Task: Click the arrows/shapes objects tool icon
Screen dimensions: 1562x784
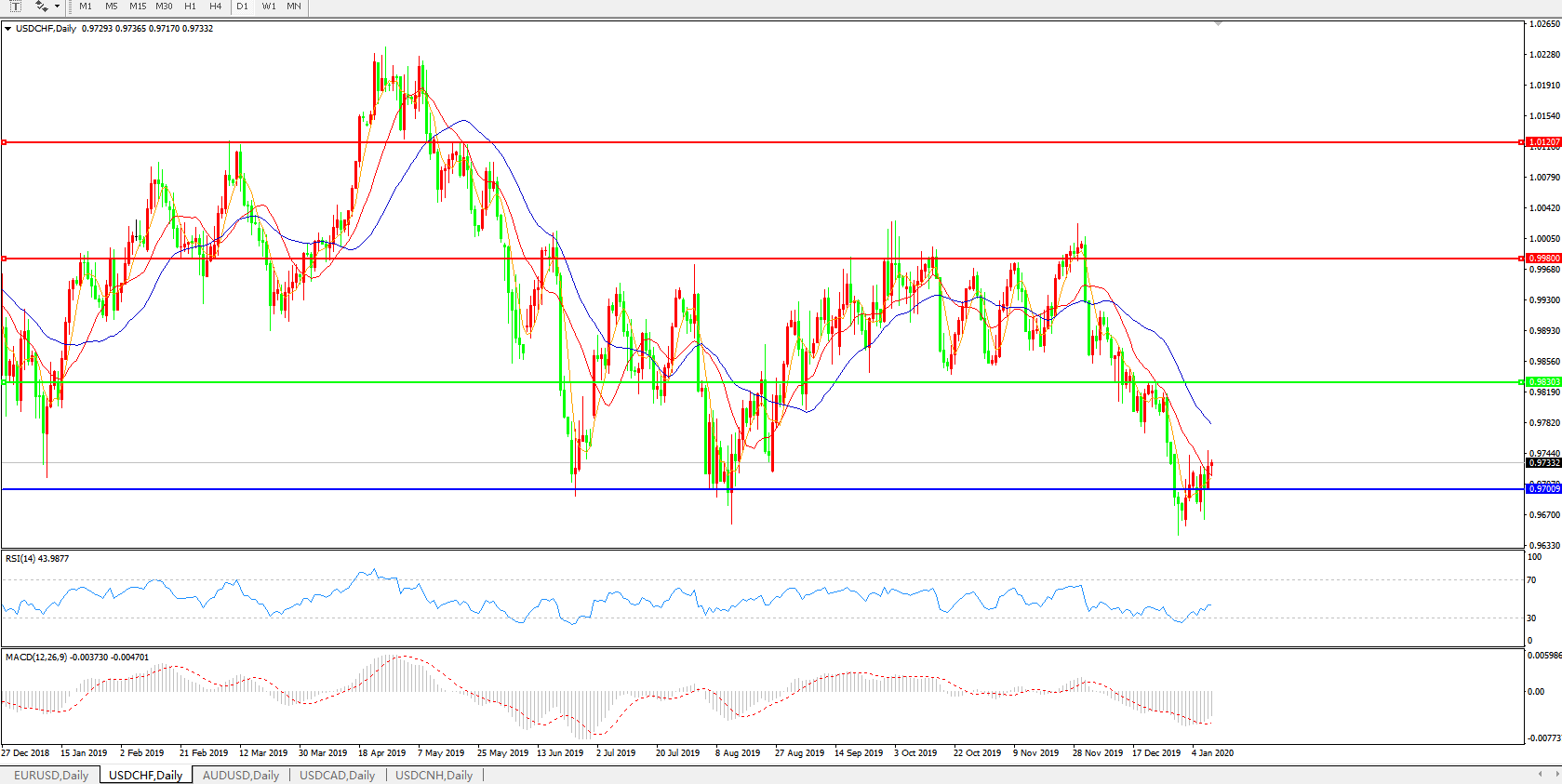Action: pyautogui.click(x=41, y=7)
